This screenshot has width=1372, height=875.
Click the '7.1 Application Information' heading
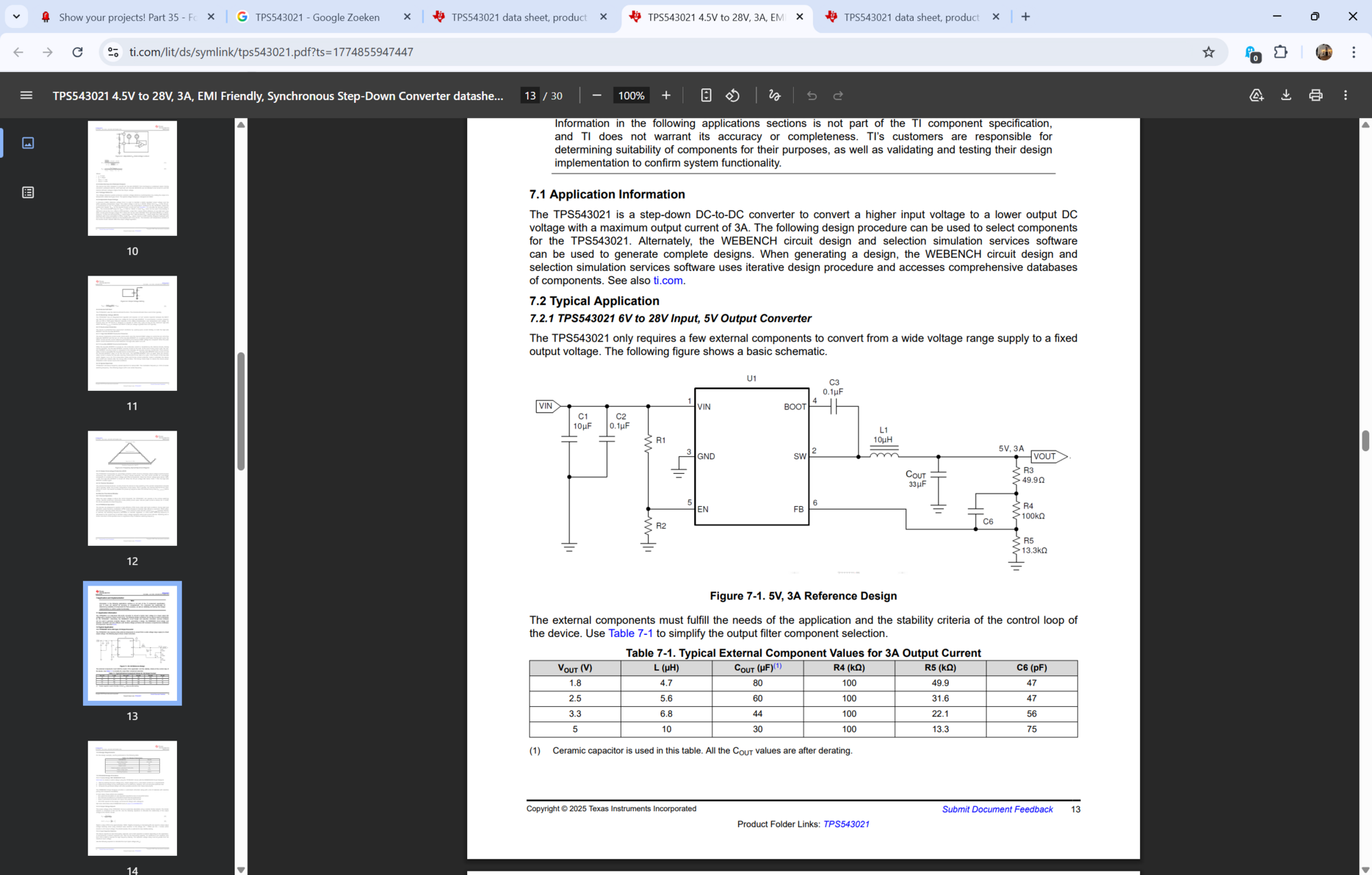click(x=607, y=195)
